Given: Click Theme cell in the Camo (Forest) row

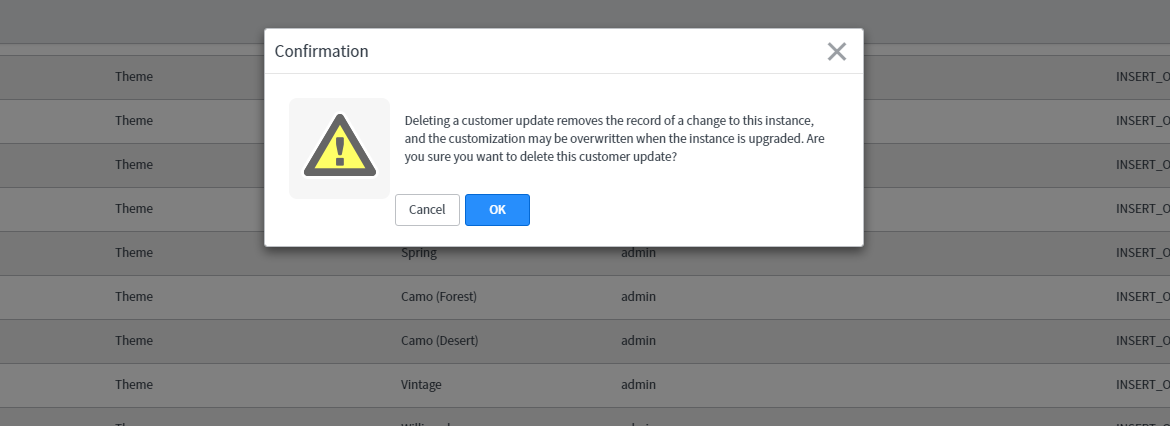Looking at the screenshot, I should click(x=134, y=297).
